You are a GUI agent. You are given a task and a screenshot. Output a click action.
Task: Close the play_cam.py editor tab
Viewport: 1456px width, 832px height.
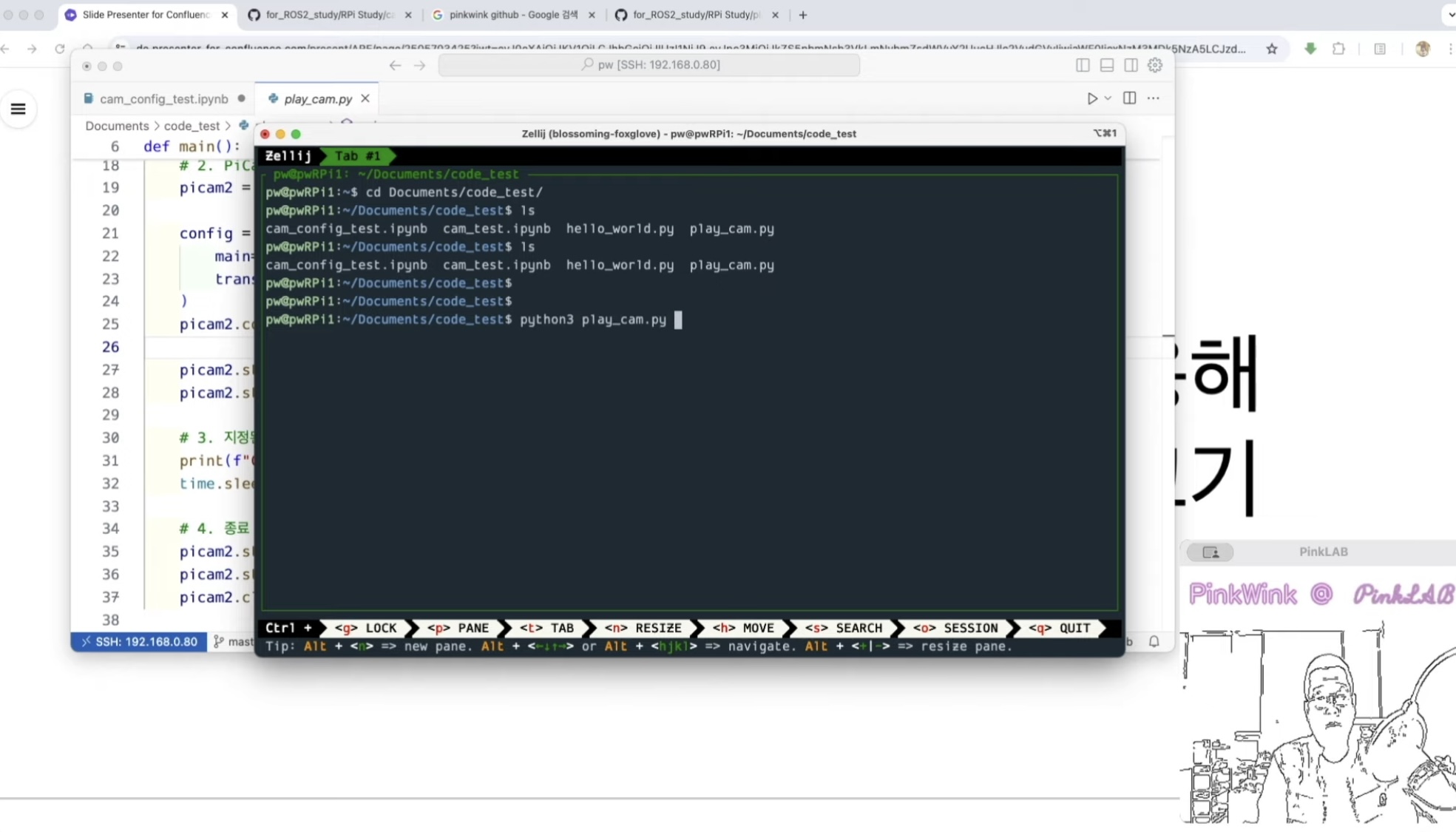click(x=365, y=98)
